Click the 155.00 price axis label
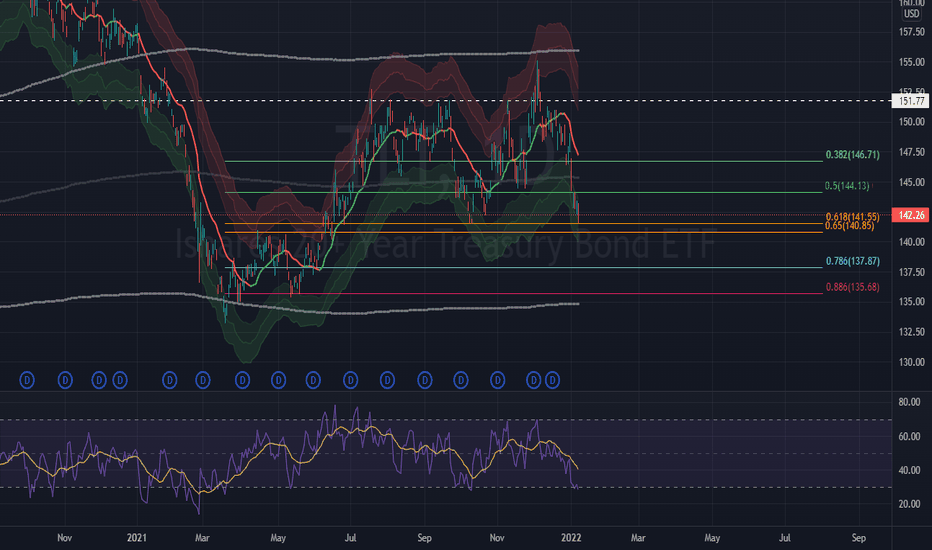 click(x=911, y=62)
